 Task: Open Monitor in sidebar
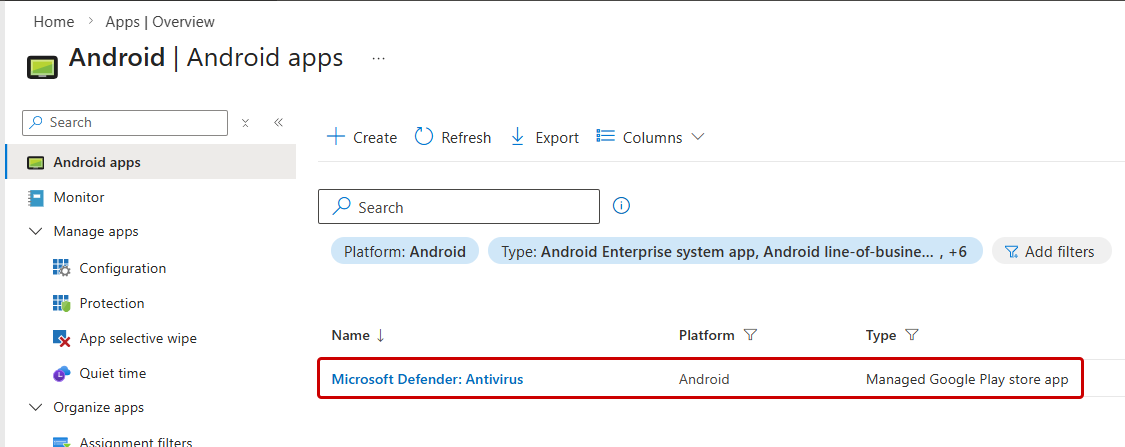(x=79, y=197)
